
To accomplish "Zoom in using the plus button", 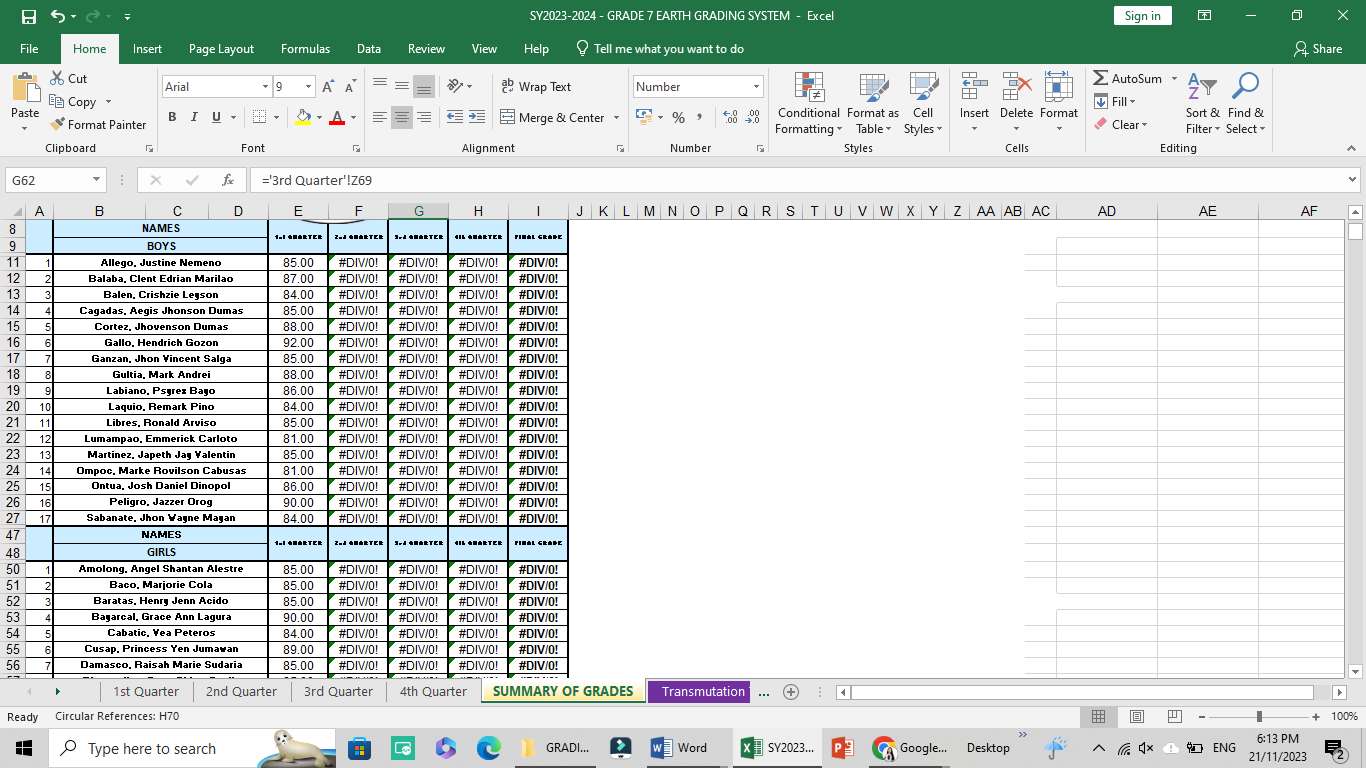I will pos(1316,717).
